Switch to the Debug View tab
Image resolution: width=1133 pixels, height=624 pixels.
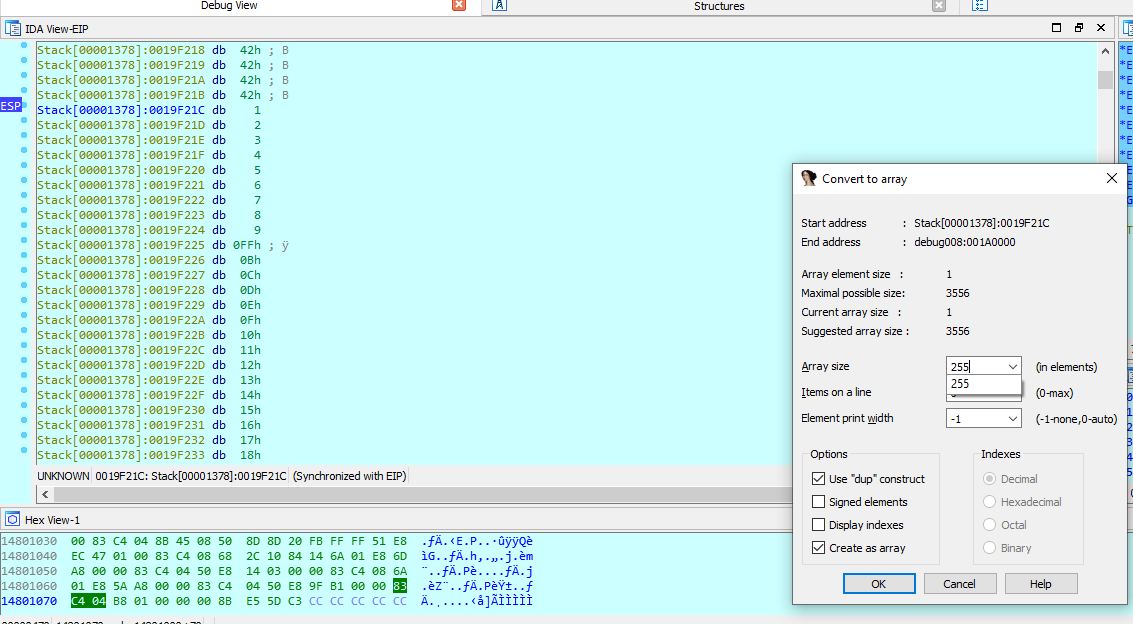click(x=229, y=6)
